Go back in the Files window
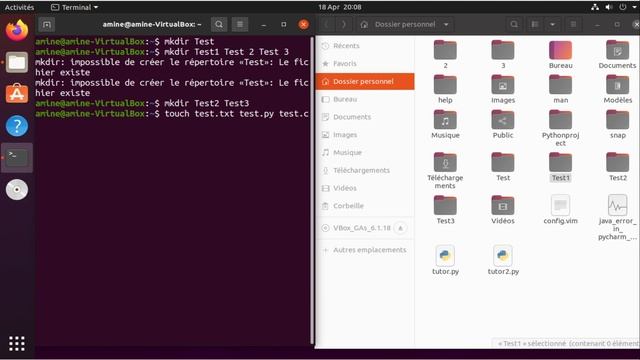This screenshot has width=640, height=360. click(326, 24)
